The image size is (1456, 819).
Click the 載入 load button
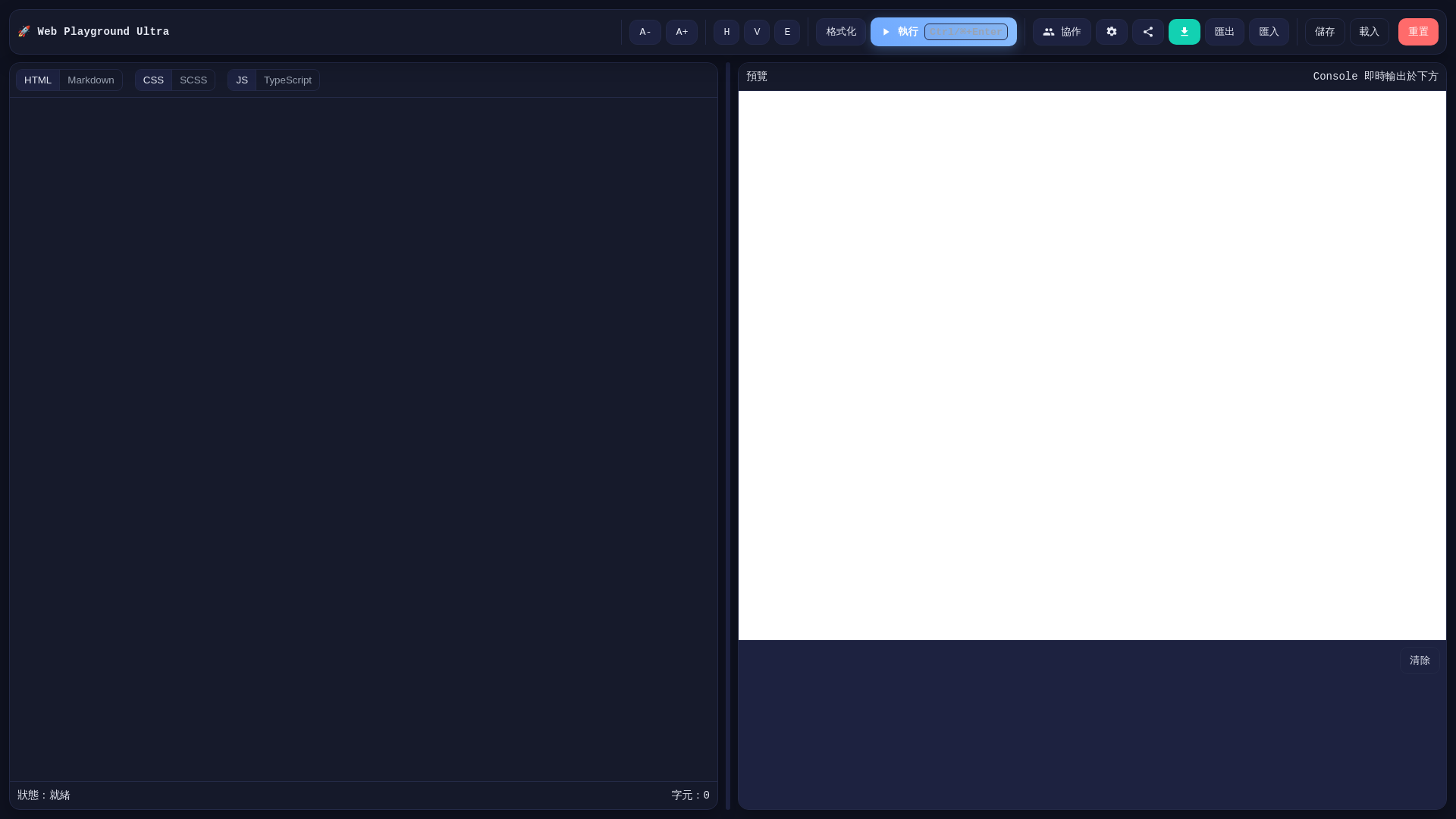pyautogui.click(x=1370, y=32)
